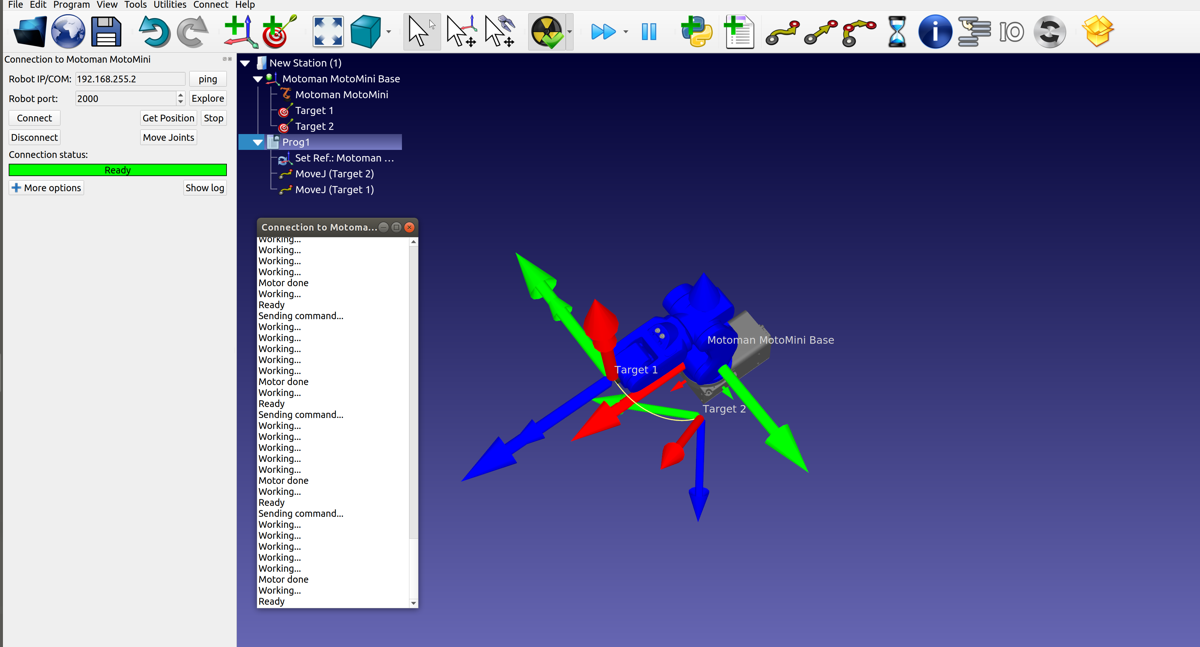
Task: Add a Show Message instruction
Action: coord(935,32)
